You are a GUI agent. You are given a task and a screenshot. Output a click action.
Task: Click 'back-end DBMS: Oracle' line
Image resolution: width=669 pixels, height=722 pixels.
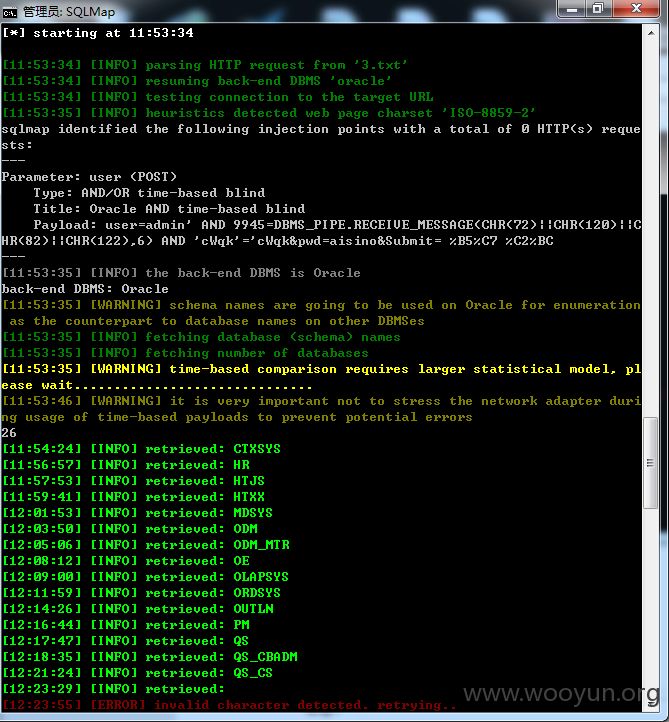coord(85,289)
